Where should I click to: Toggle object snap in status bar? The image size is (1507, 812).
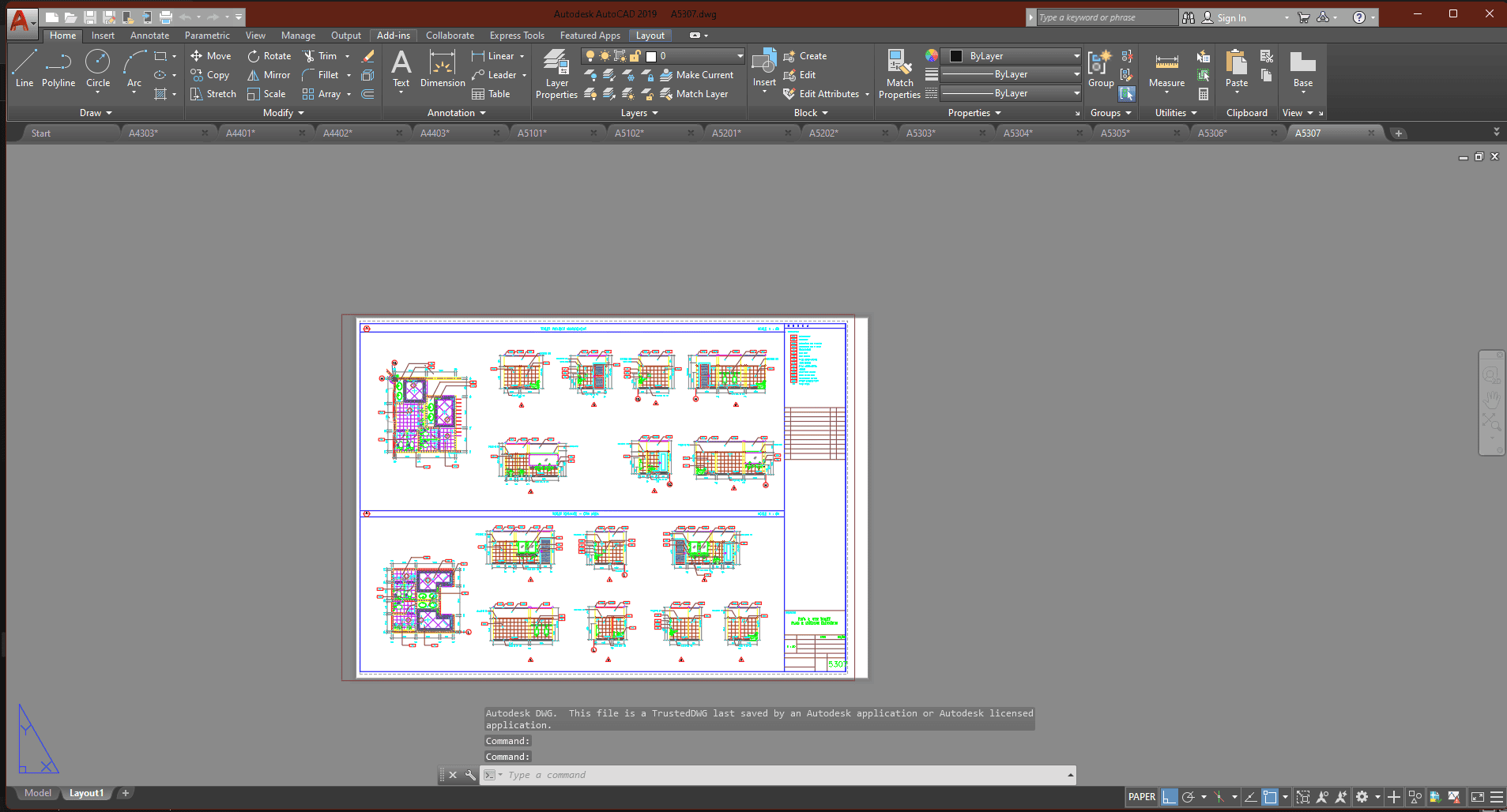(1270, 797)
